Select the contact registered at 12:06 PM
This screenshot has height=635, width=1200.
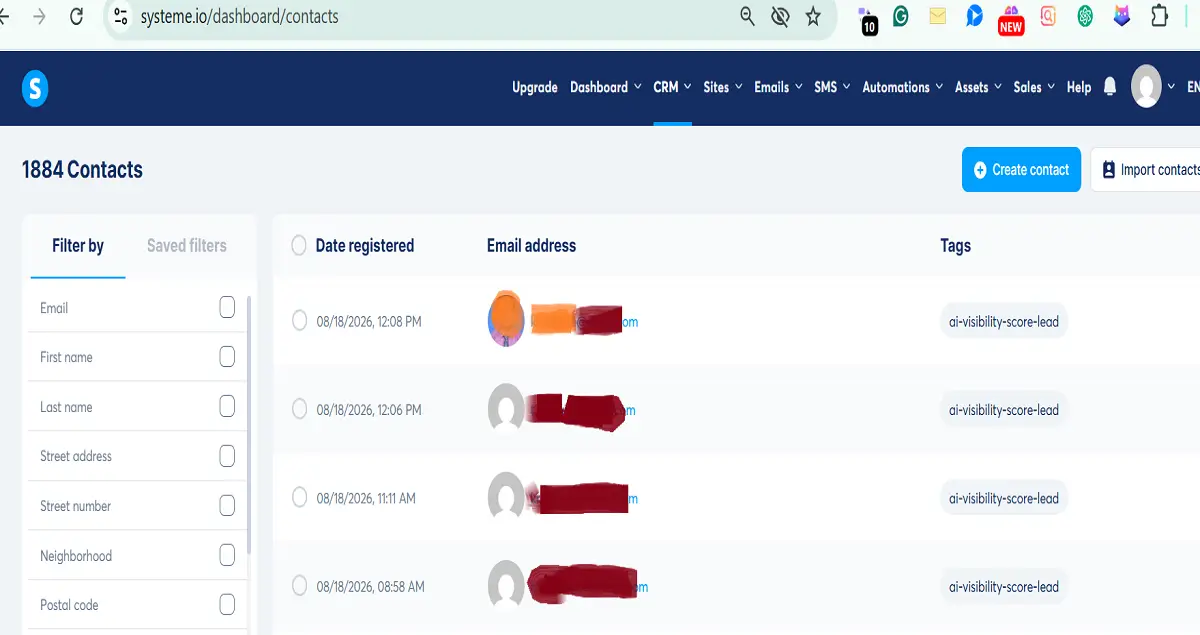(299, 408)
